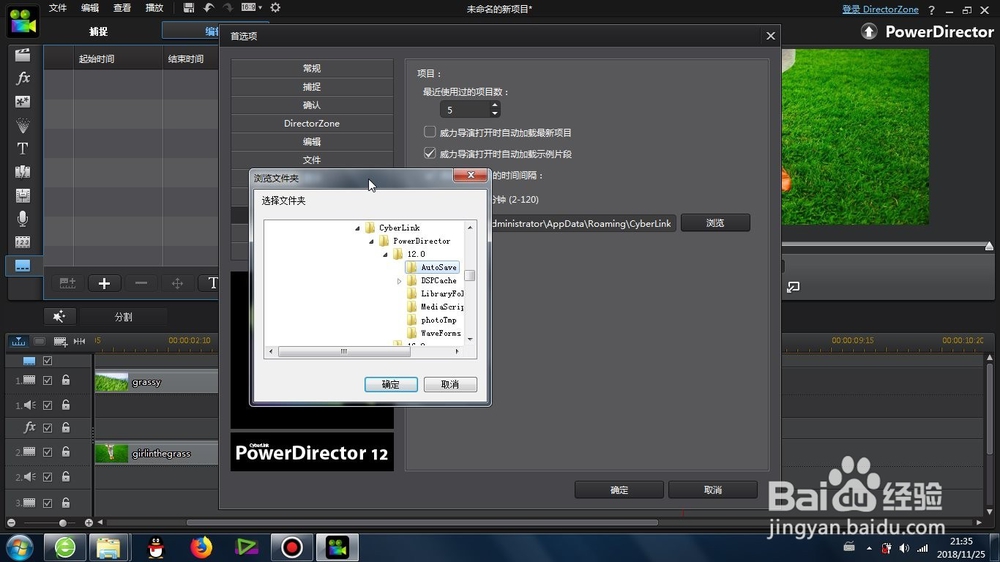This screenshot has width=1000, height=562.
Task: Click 确定 in the browse folder dialog
Action: (x=391, y=384)
